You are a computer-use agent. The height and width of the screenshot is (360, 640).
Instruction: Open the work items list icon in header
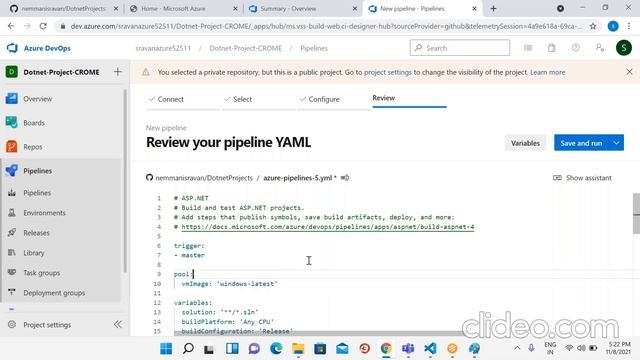tap(528, 48)
